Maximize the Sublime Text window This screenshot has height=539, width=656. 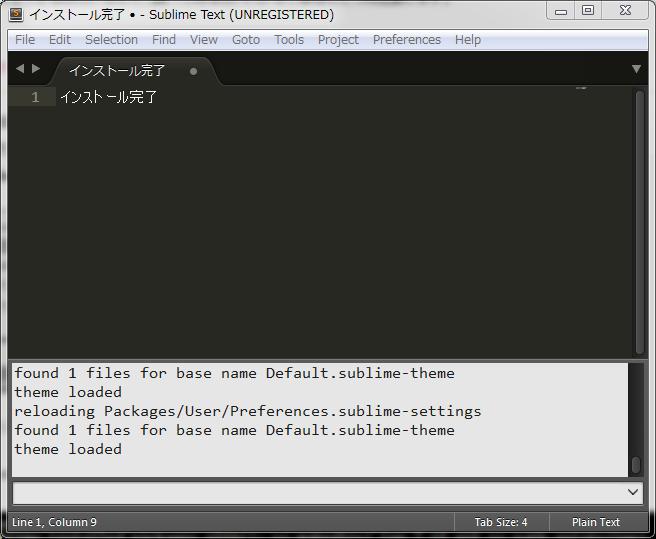[588, 10]
